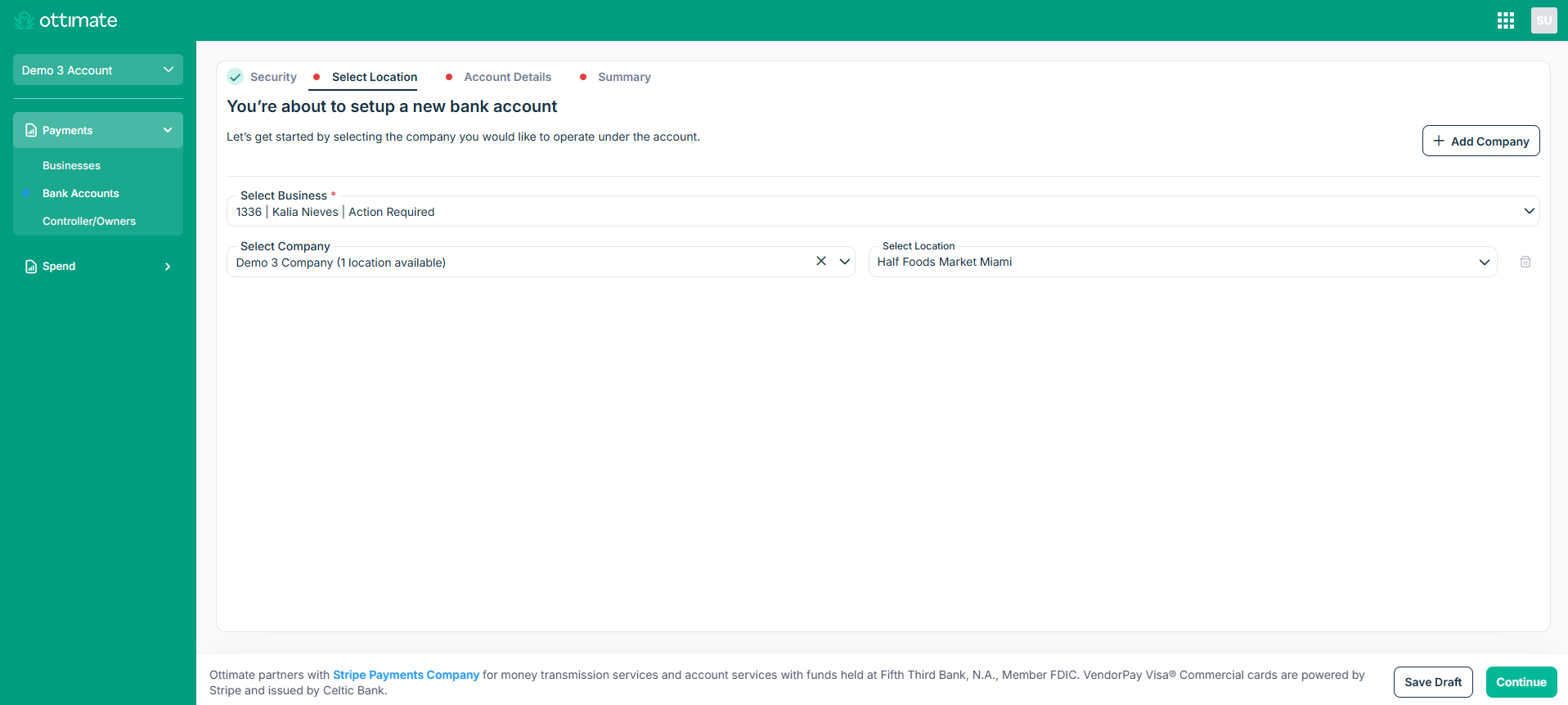This screenshot has width=1568, height=705.
Task: Click the Spend document icon
Action: pos(31,267)
